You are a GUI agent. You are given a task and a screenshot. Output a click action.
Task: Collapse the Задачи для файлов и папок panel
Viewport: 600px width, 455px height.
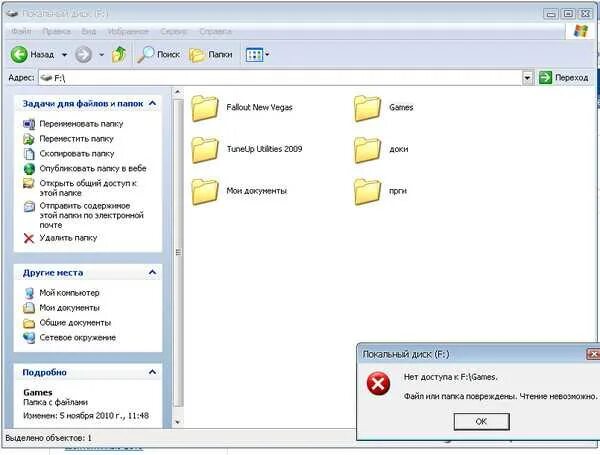pyautogui.click(x=152, y=103)
